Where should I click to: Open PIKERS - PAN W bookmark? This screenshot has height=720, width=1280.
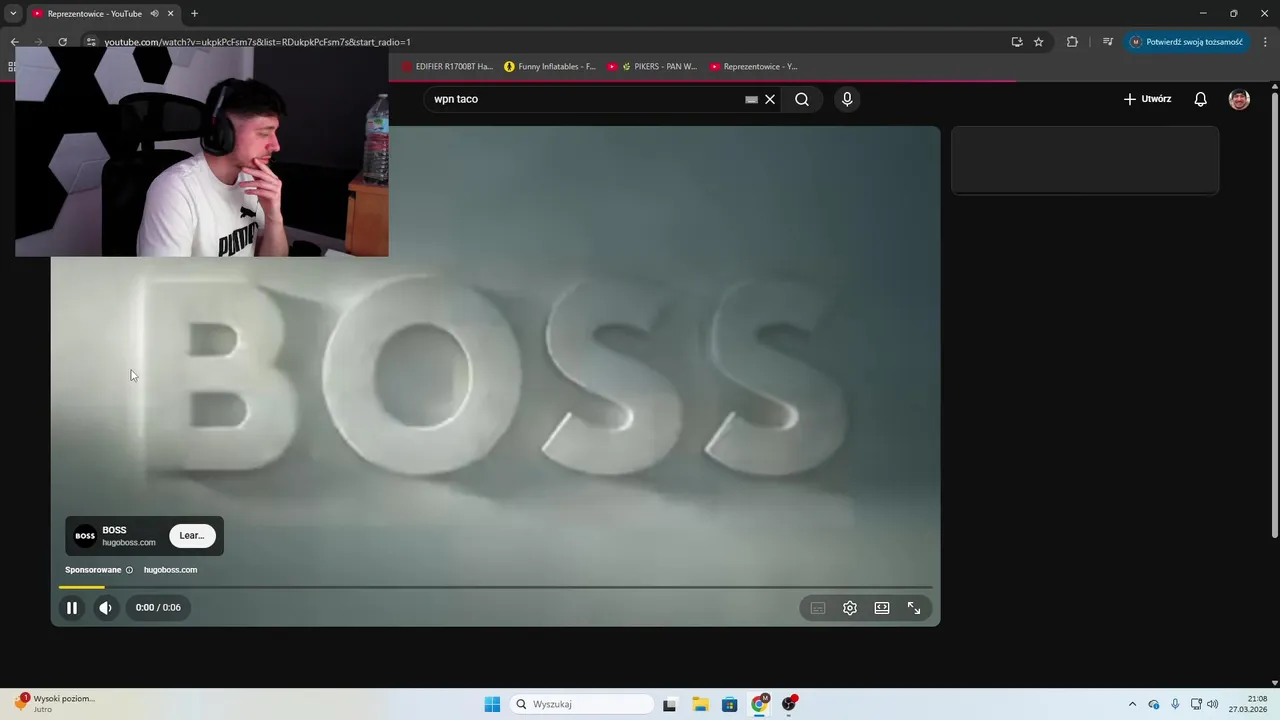(653, 67)
